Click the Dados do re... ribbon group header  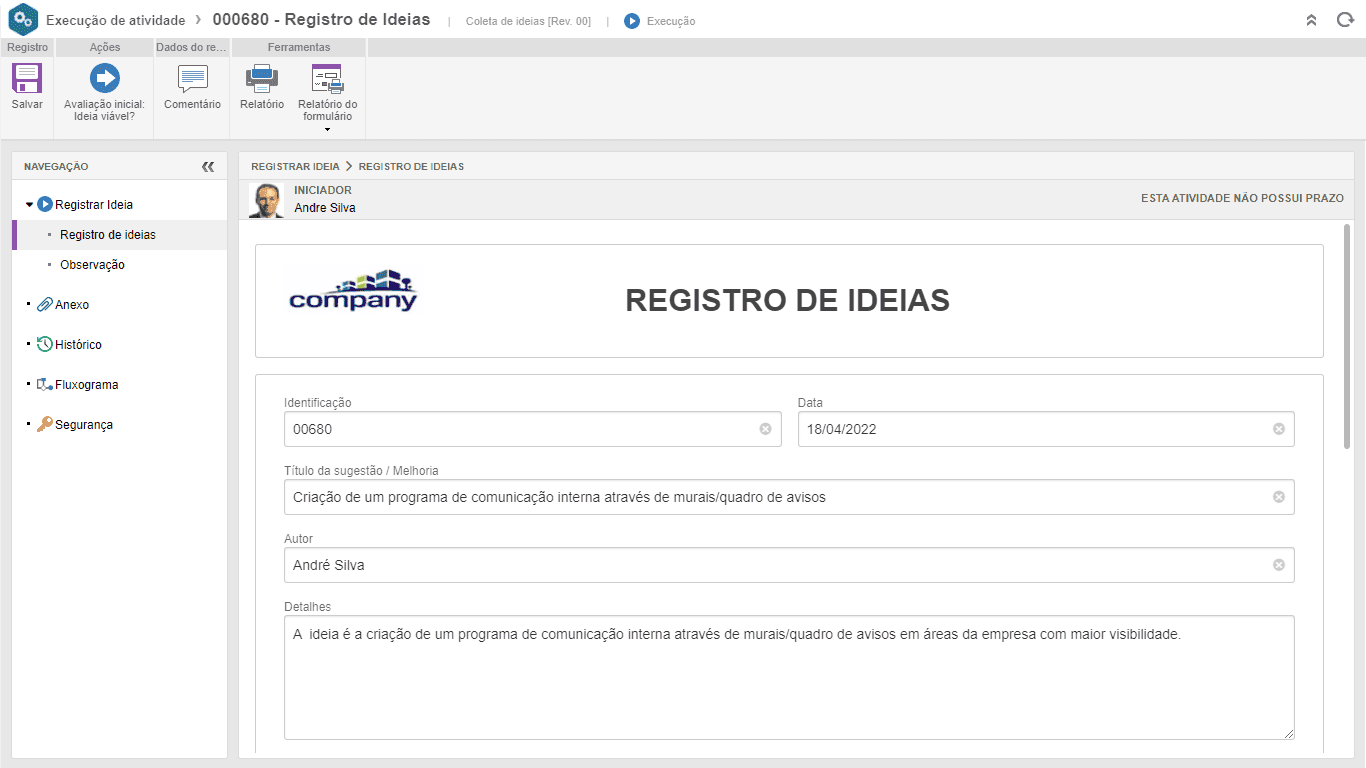point(192,47)
